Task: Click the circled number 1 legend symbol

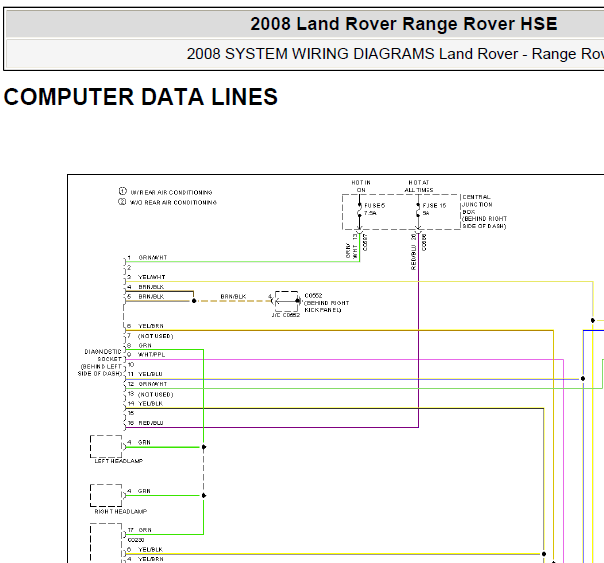Action: tap(122, 191)
